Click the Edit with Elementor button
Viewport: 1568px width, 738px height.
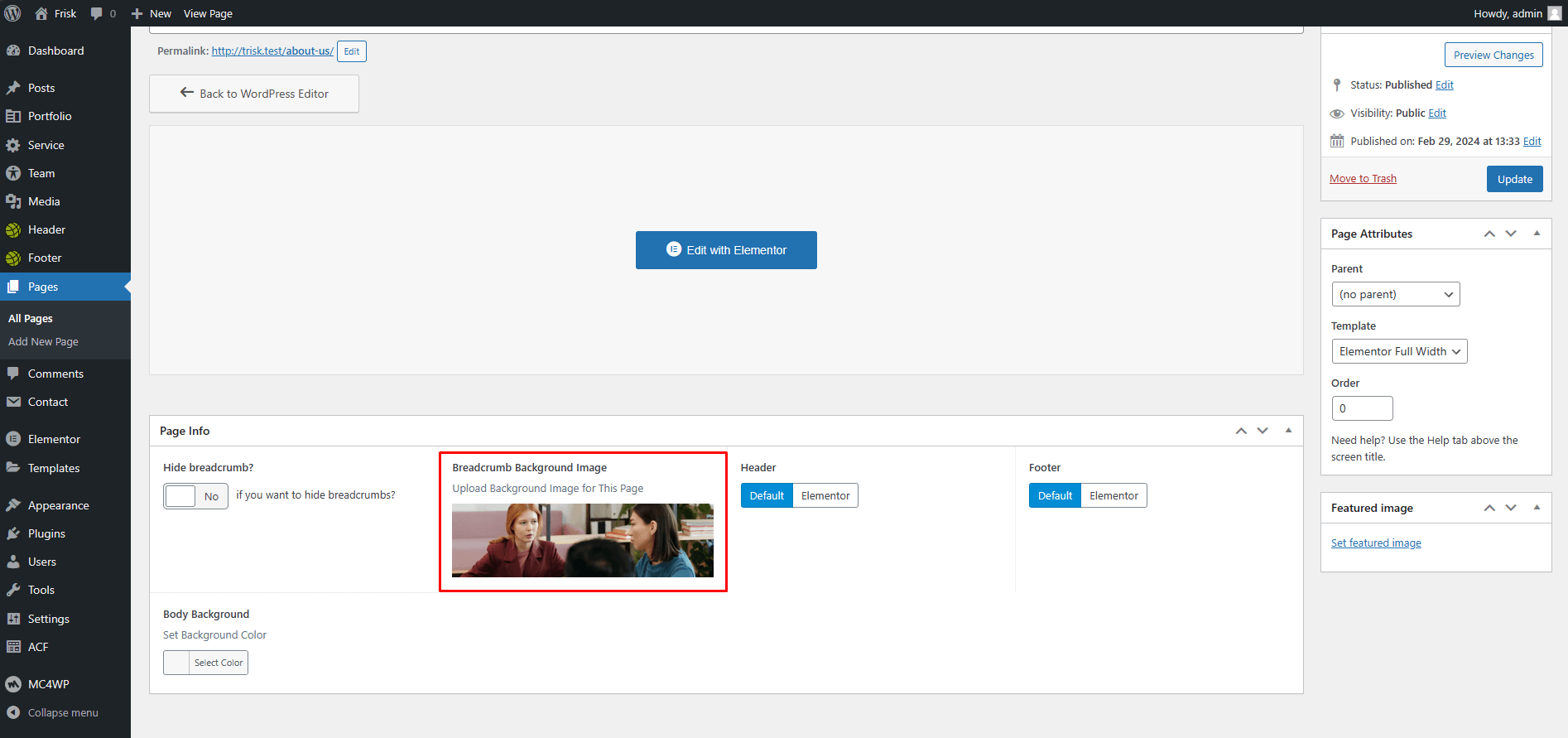coord(726,250)
